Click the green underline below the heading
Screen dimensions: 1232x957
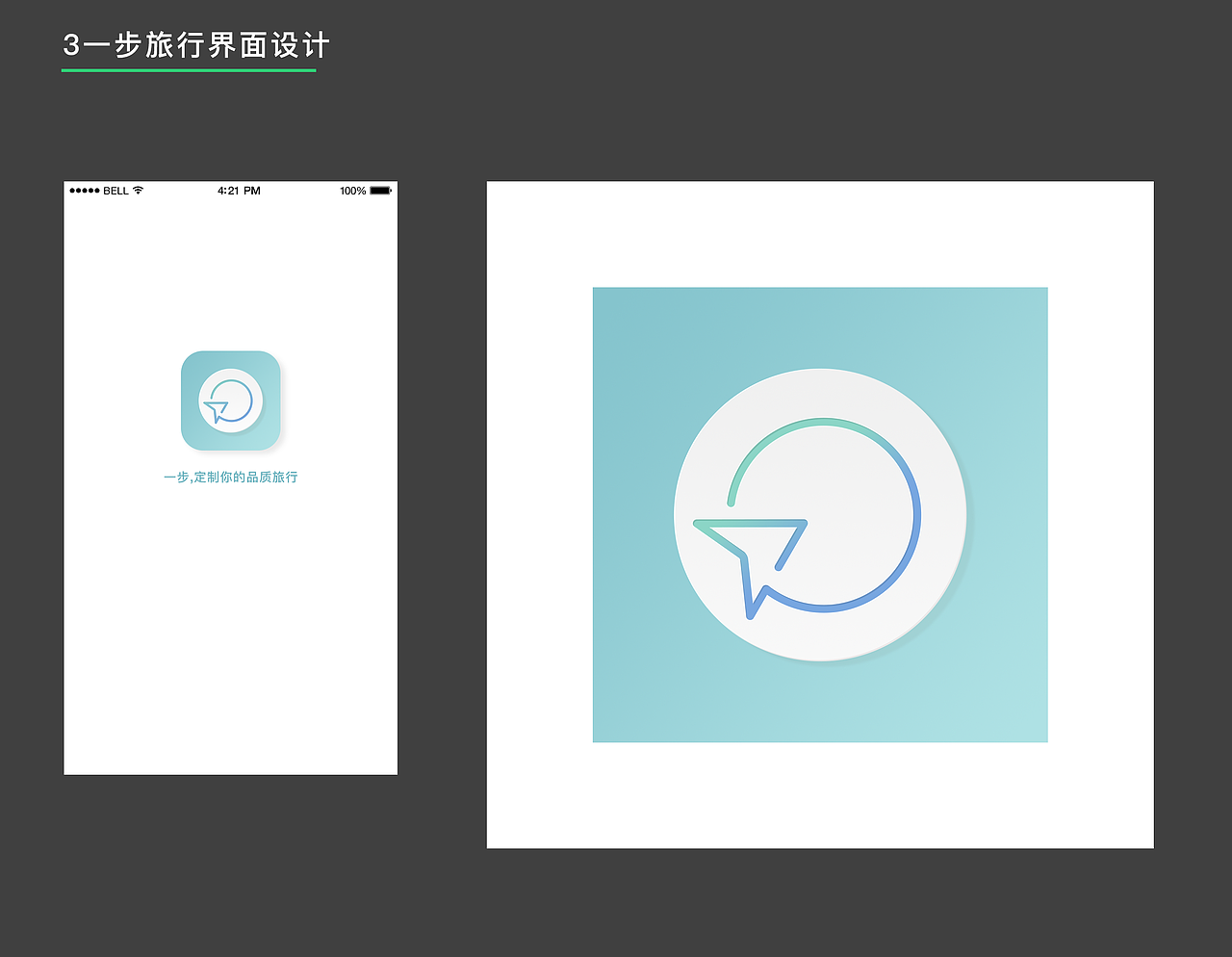click(x=189, y=72)
